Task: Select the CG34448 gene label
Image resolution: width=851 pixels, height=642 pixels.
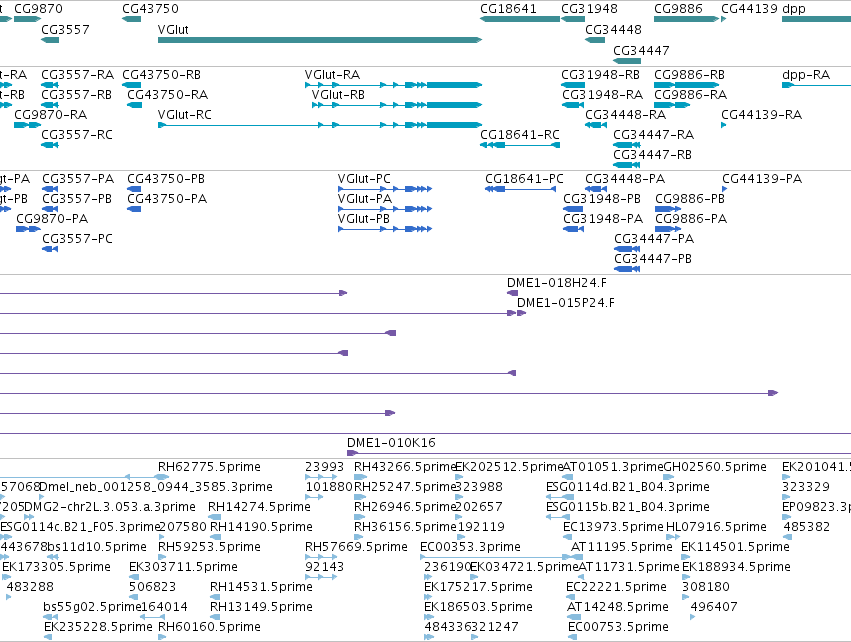Action: click(613, 29)
